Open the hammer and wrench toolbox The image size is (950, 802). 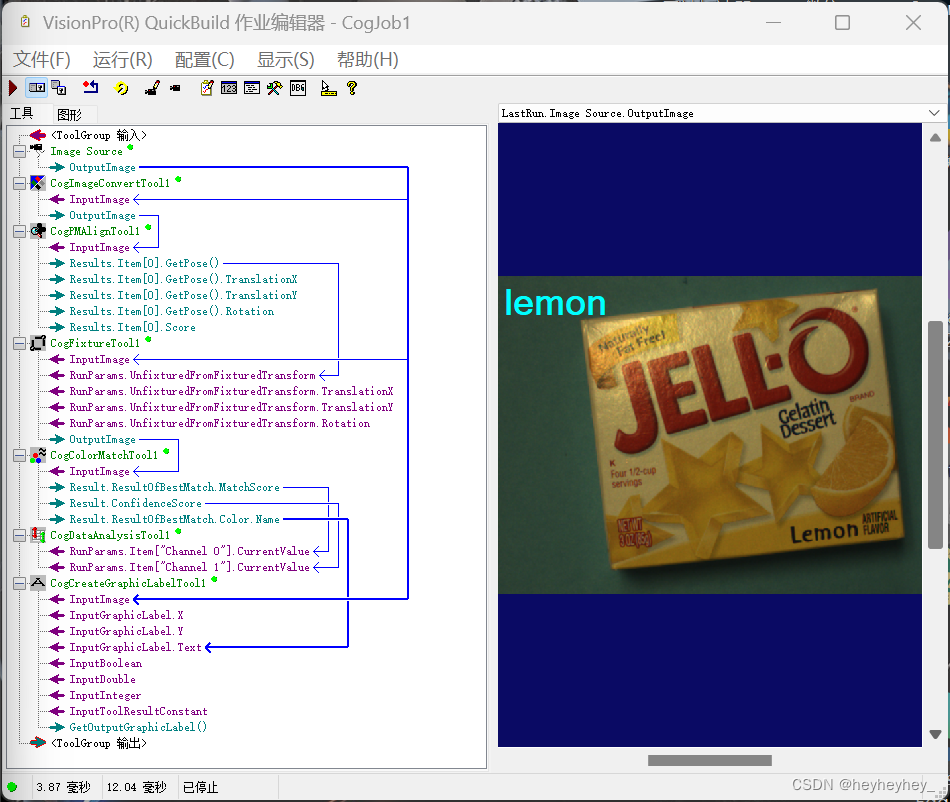(x=274, y=88)
